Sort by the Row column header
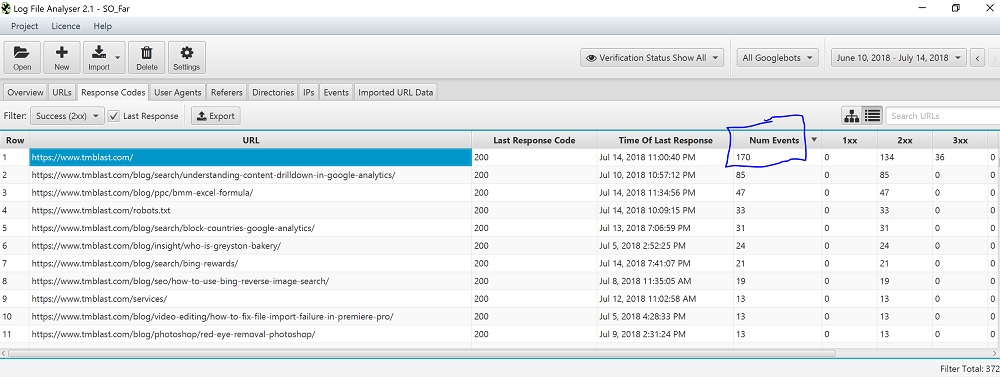This screenshot has height=377, width=1000. tap(15, 140)
